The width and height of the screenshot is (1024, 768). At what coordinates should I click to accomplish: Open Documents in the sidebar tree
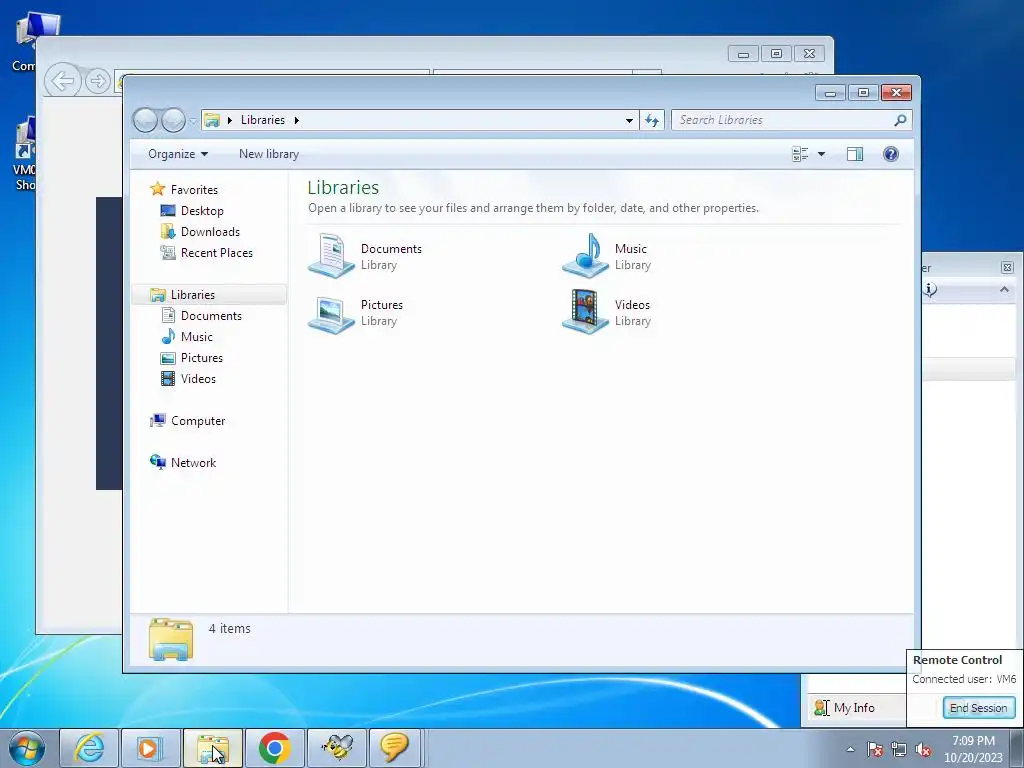211,315
